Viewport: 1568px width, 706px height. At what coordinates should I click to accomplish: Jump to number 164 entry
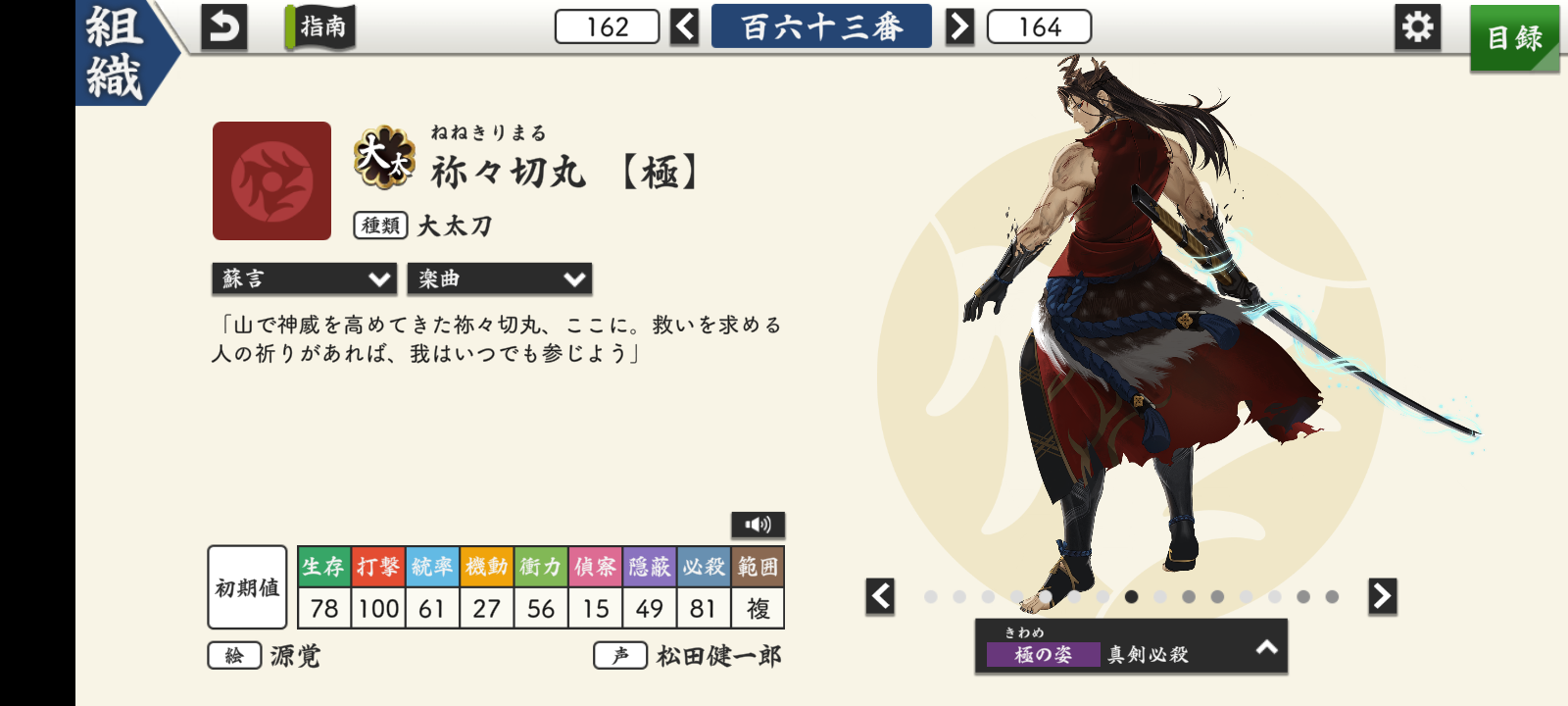pyautogui.click(x=1039, y=26)
